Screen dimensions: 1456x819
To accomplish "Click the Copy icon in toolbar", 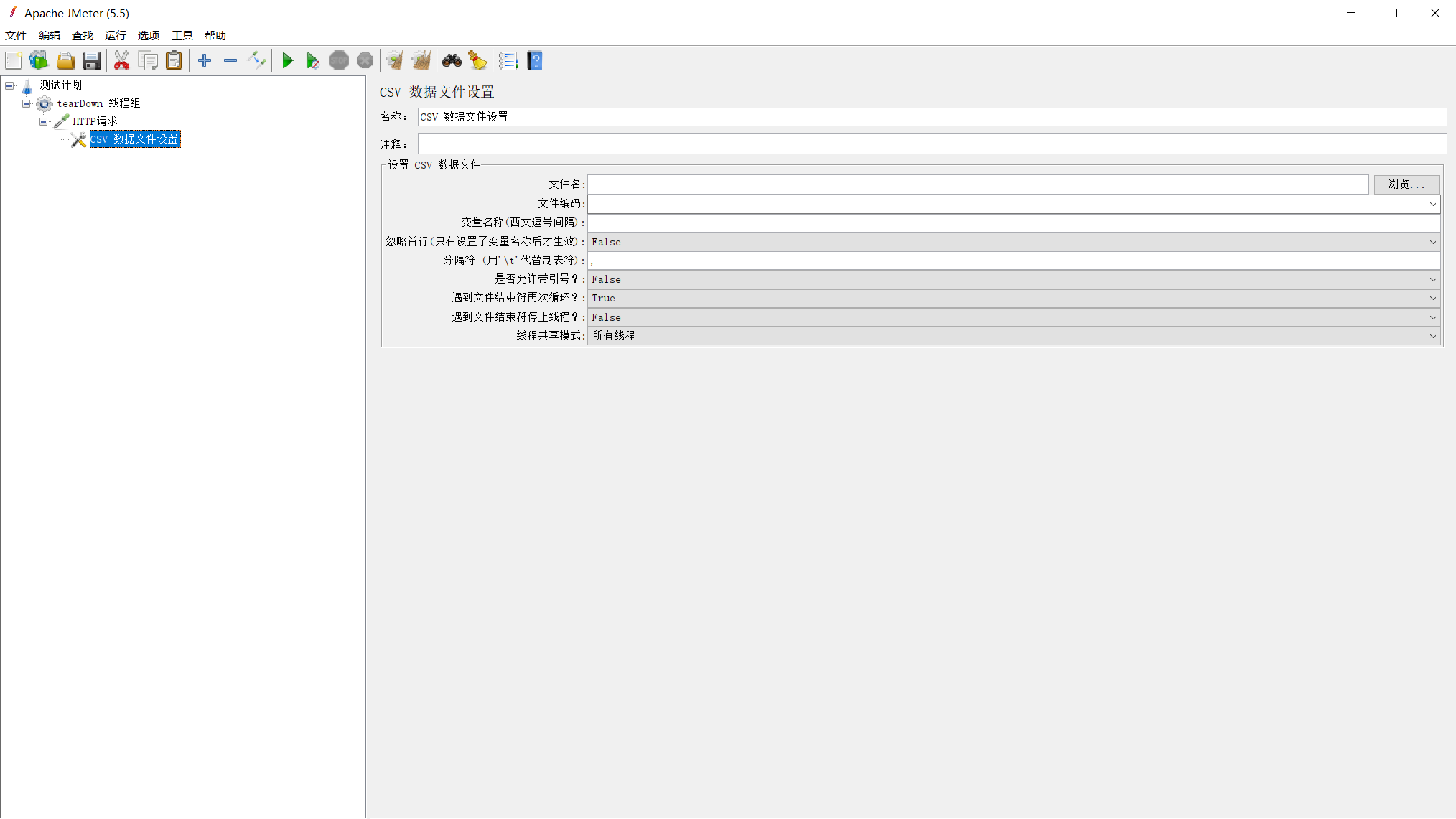I will (x=149, y=61).
